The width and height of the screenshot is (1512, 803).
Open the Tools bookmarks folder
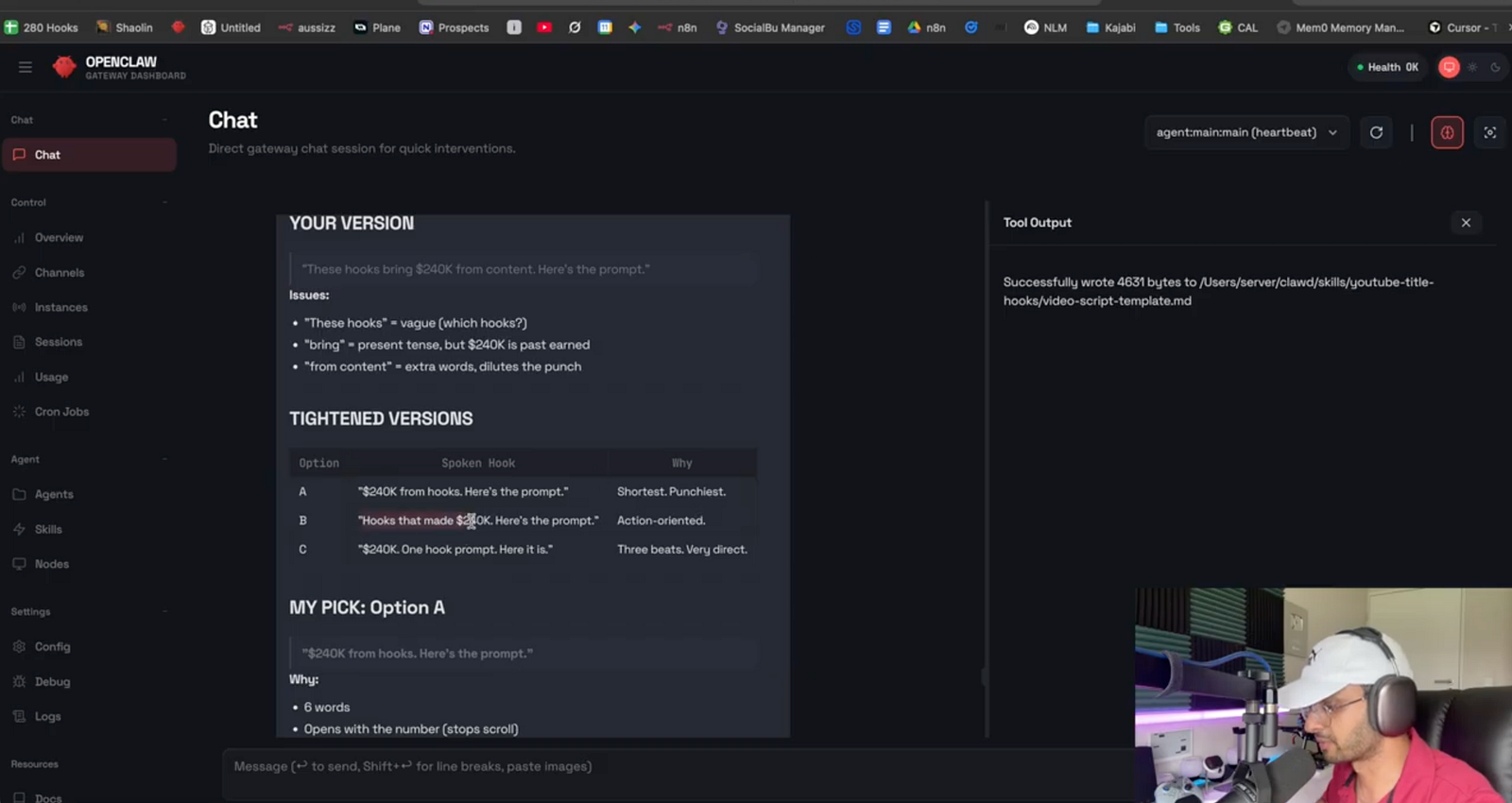1177,27
